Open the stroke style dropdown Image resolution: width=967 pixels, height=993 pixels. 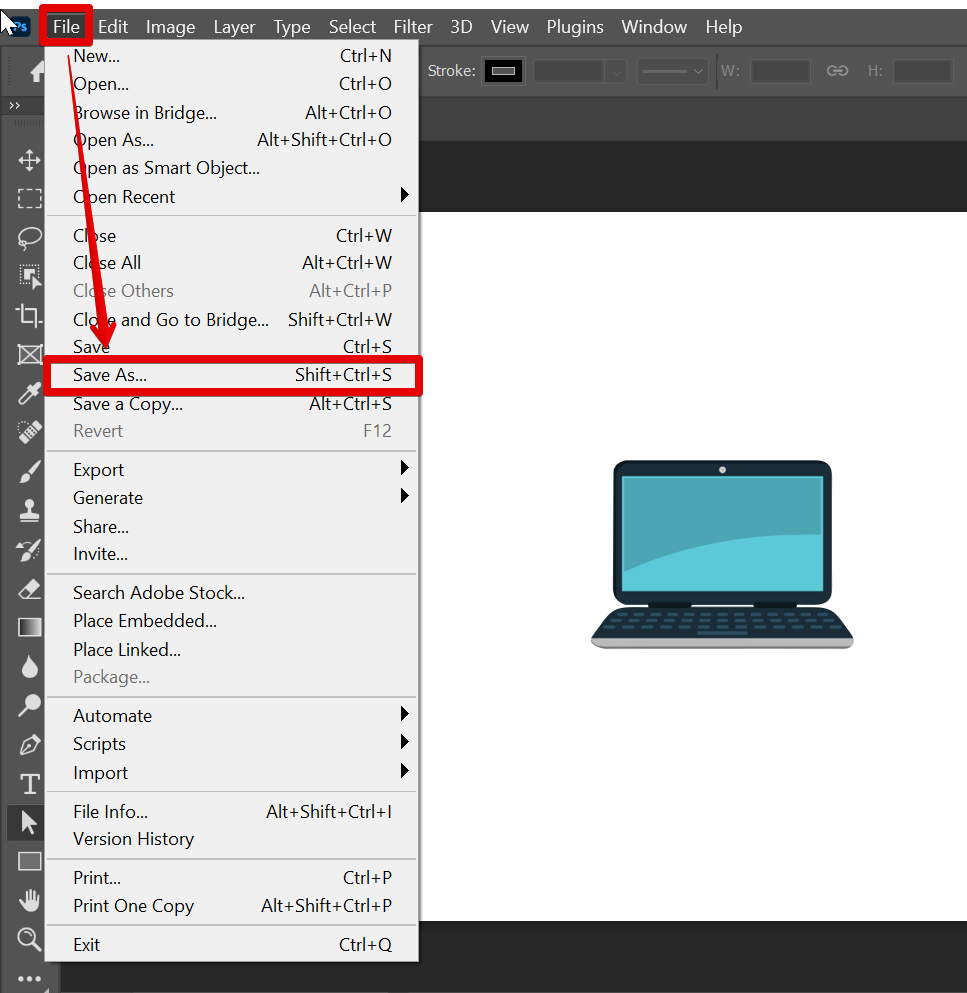(673, 71)
